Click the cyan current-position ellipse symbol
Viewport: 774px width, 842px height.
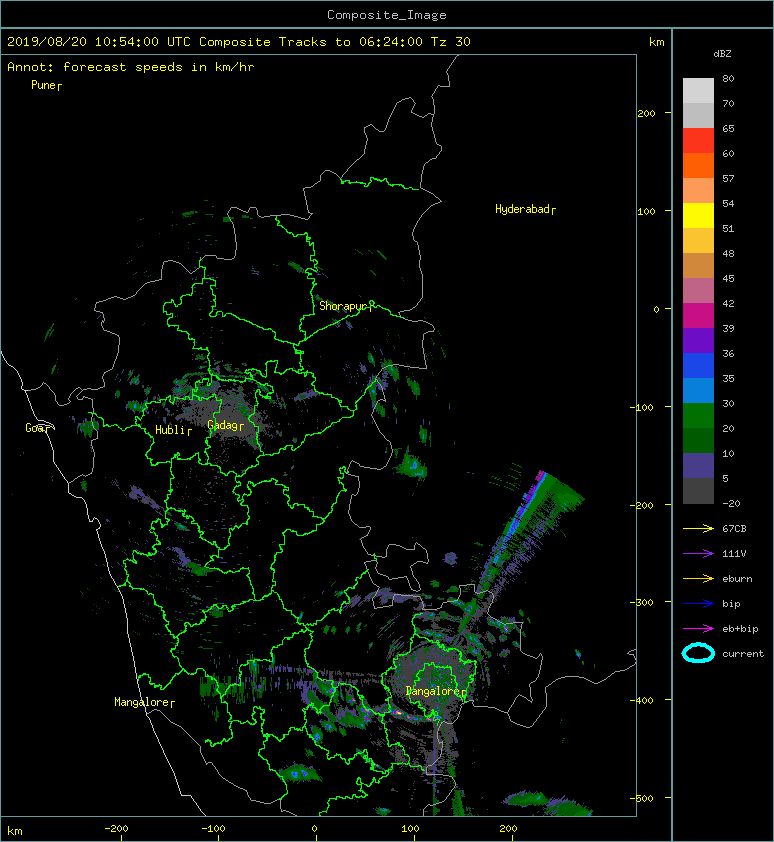click(698, 654)
